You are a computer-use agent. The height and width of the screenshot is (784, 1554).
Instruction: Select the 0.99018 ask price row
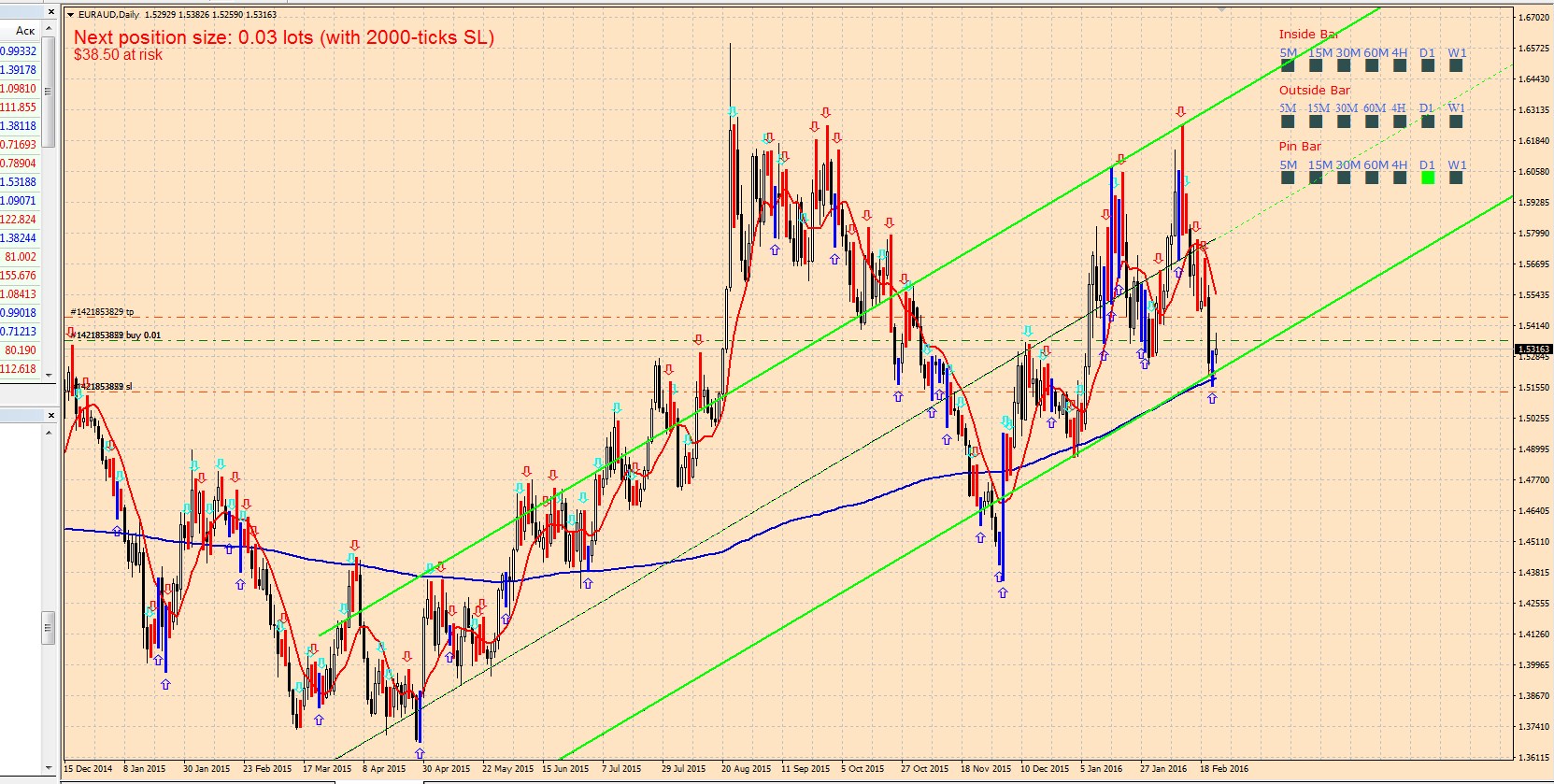tap(21, 313)
